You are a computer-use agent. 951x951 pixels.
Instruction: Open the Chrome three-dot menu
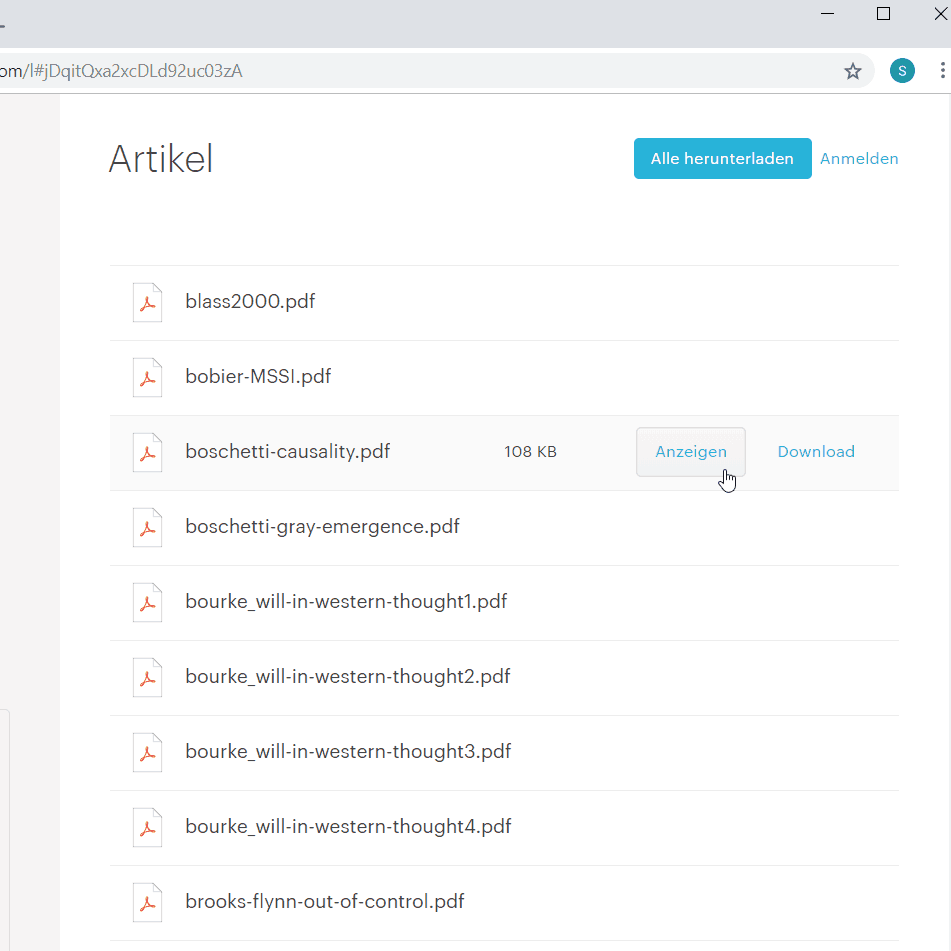(x=942, y=70)
